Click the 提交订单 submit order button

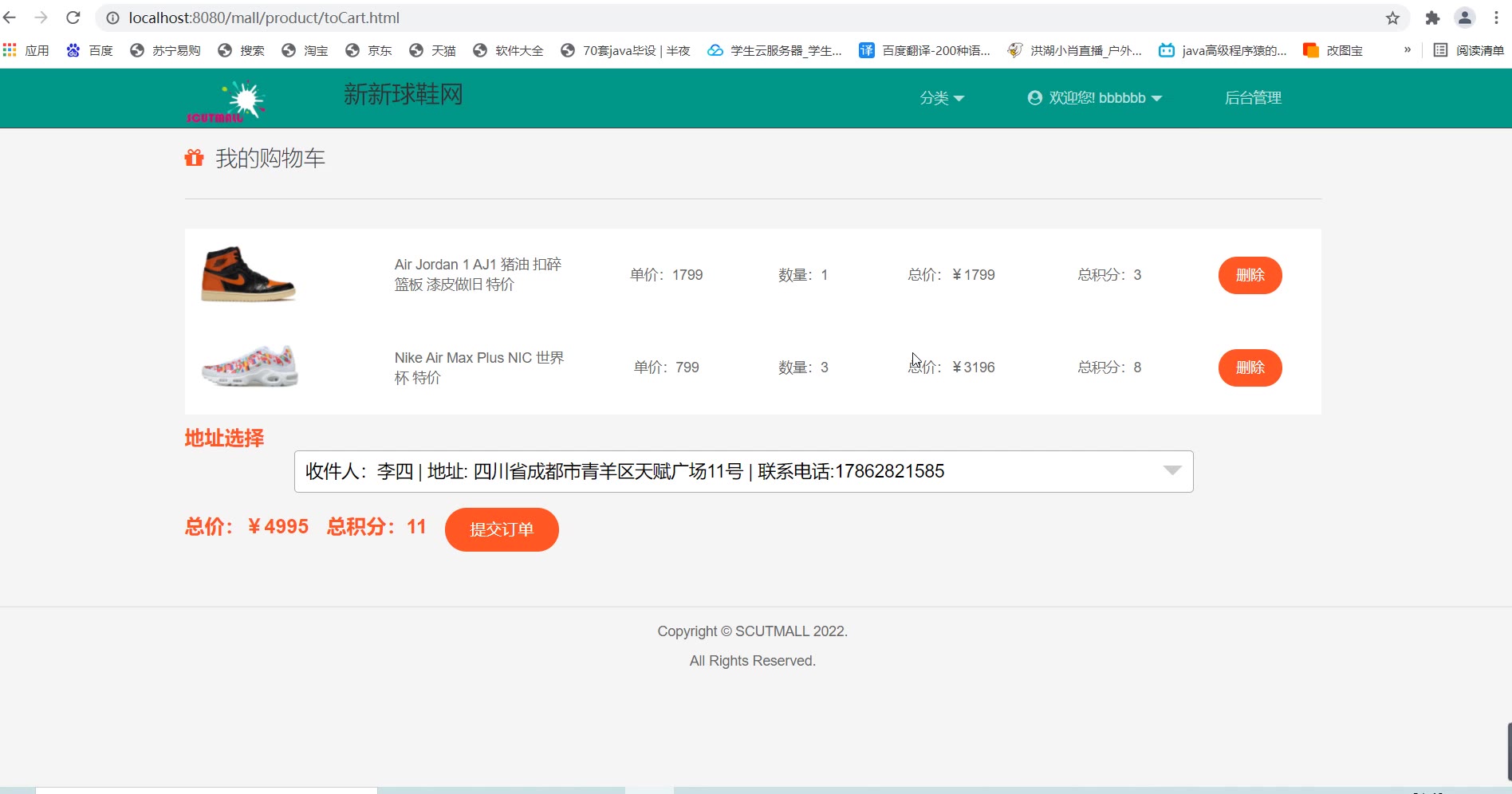coord(502,529)
